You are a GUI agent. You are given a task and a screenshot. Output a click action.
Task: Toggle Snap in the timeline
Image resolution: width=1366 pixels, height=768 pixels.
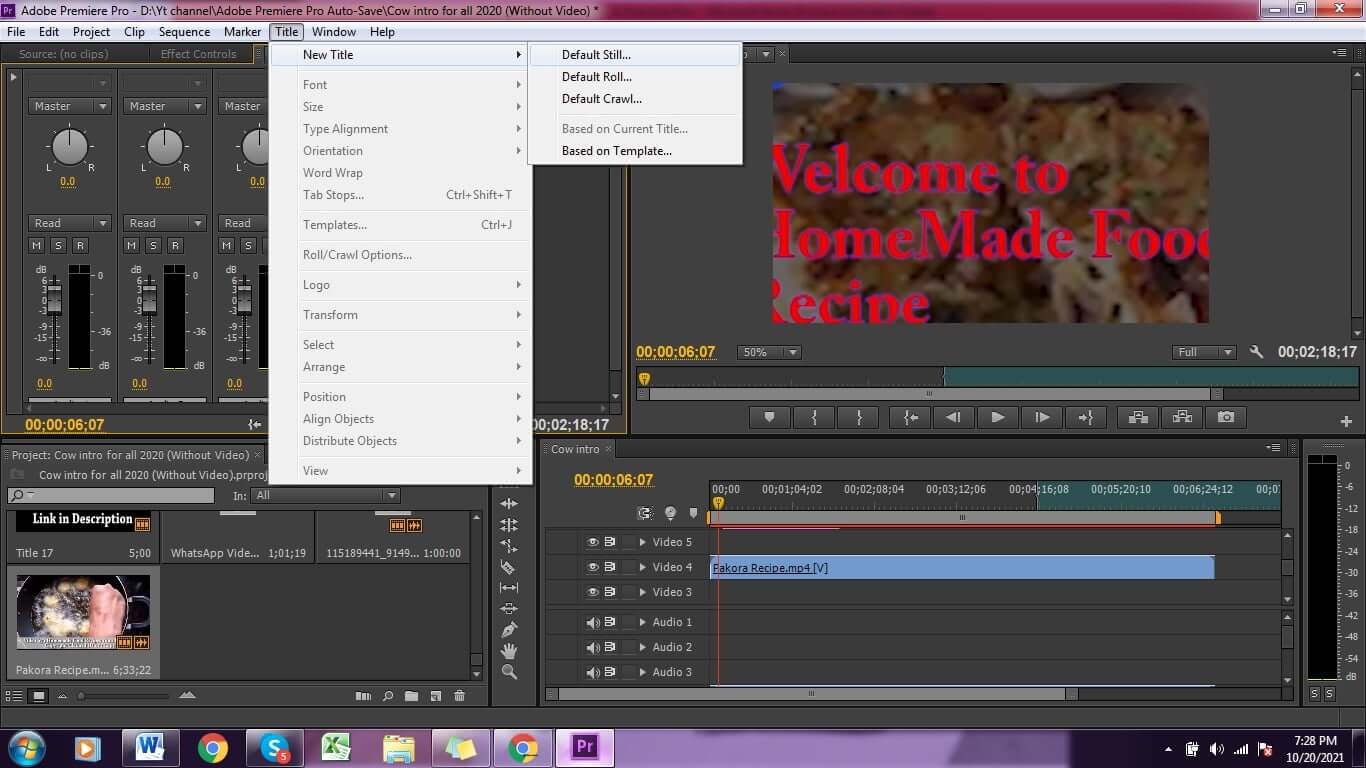click(644, 513)
